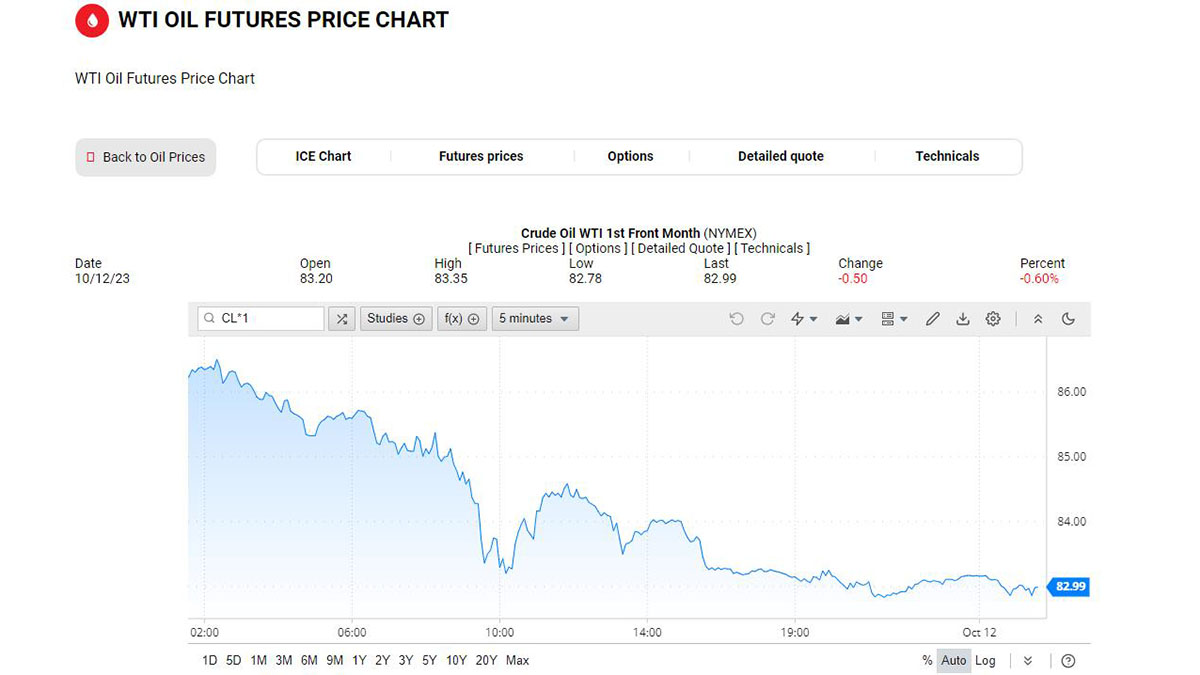Click the Low value 82.78
Screen dimensions: 1200x675
point(585,278)
